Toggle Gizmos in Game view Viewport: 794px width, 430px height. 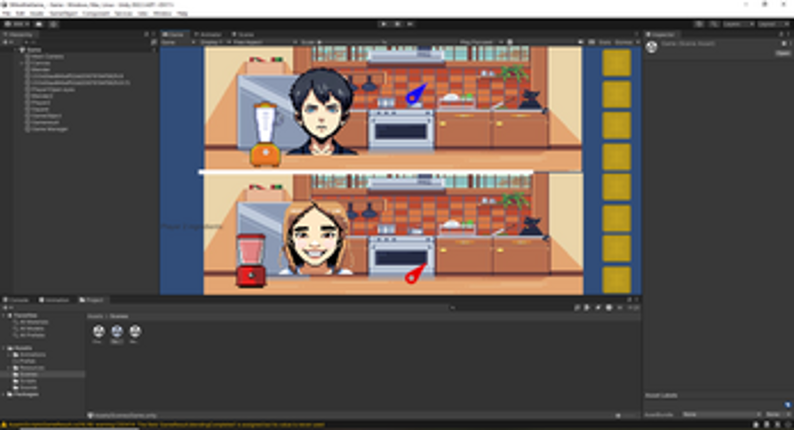623,42
